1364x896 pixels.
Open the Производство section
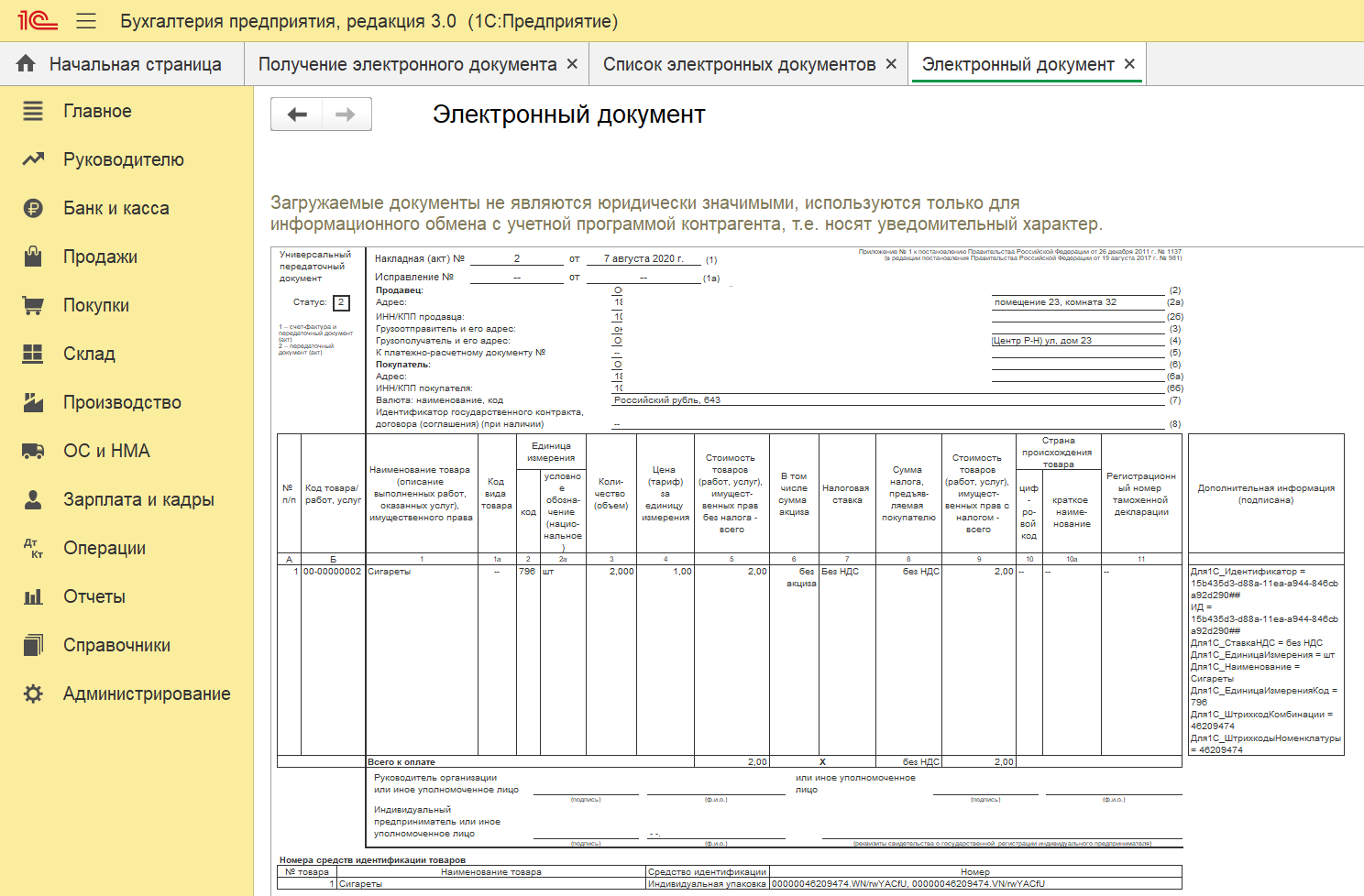pyautogui.click(x=122, y=402)
